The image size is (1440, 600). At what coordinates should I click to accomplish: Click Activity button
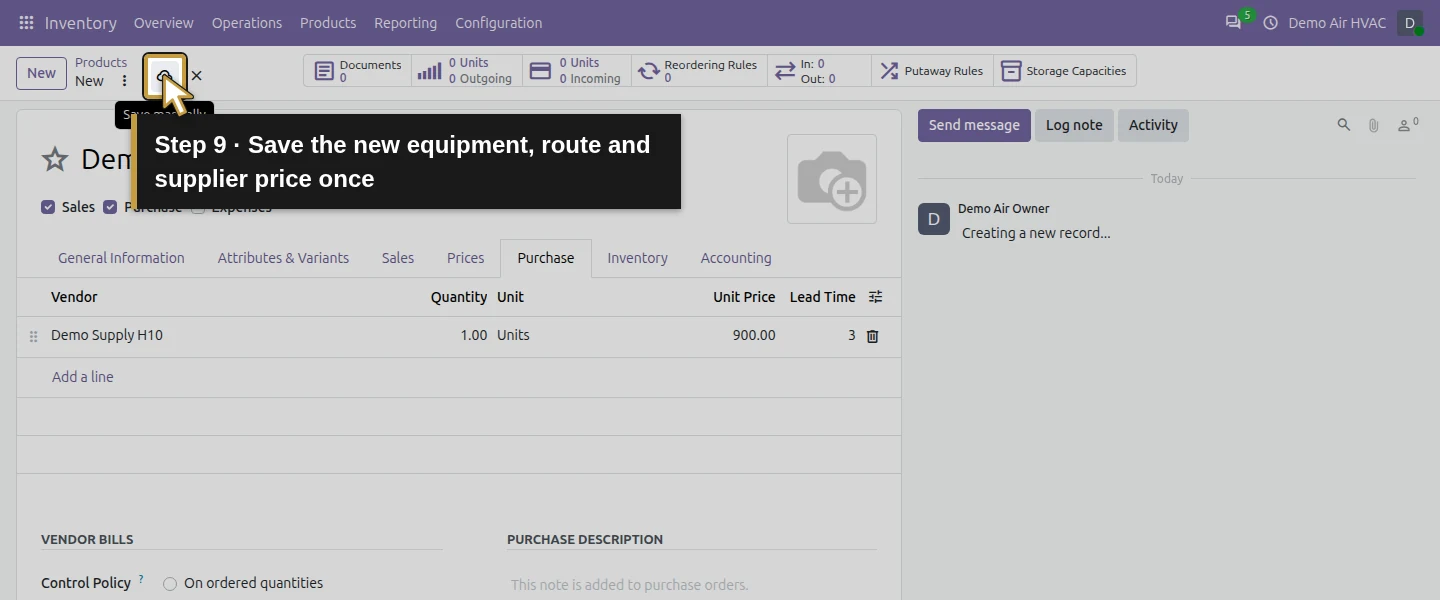coord(1153,125)
